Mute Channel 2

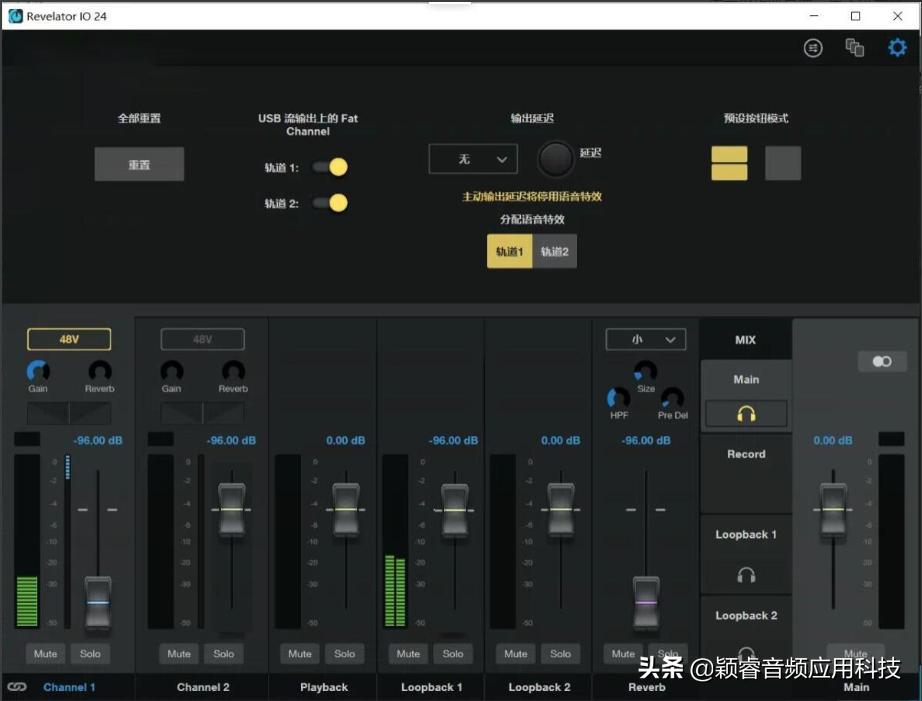pos(178,653)
